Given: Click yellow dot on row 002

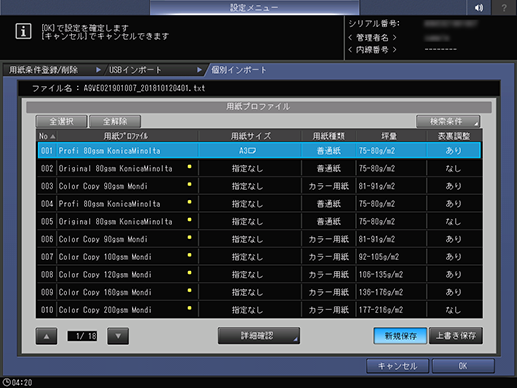Looking at the screenshot, I should tap(189, 166).
